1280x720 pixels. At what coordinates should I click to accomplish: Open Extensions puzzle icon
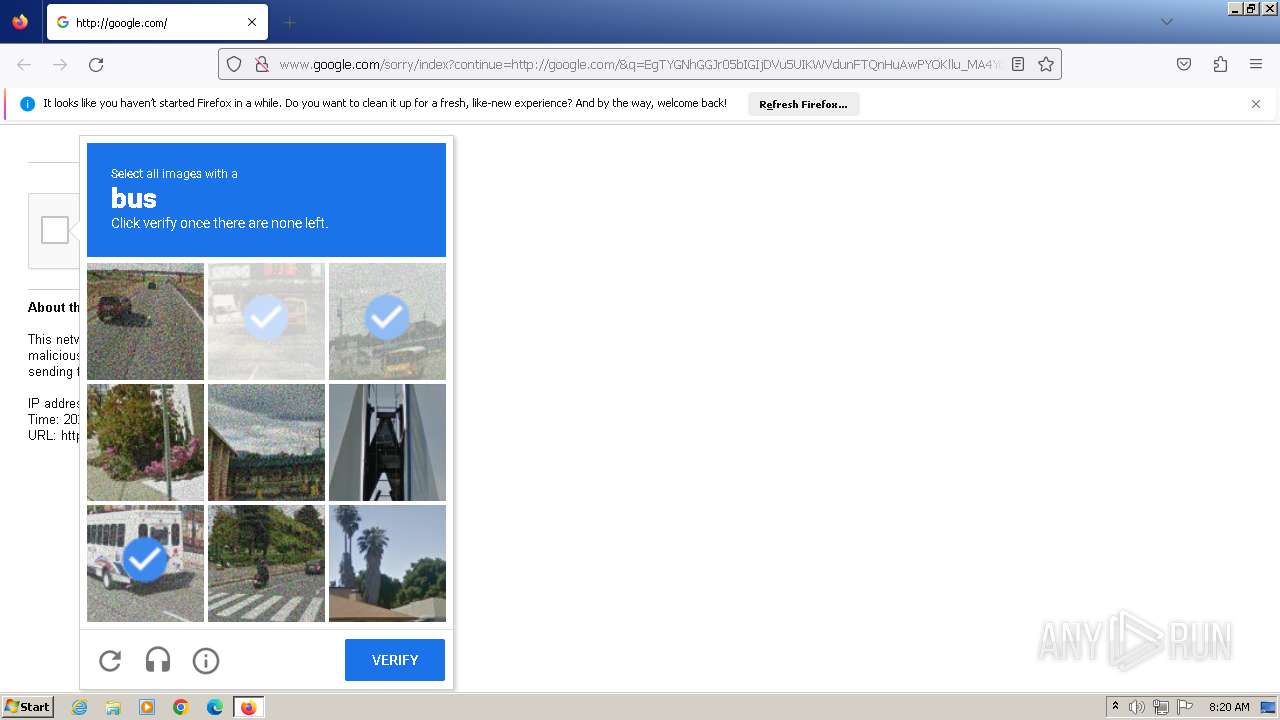(x=1220, y=64)
